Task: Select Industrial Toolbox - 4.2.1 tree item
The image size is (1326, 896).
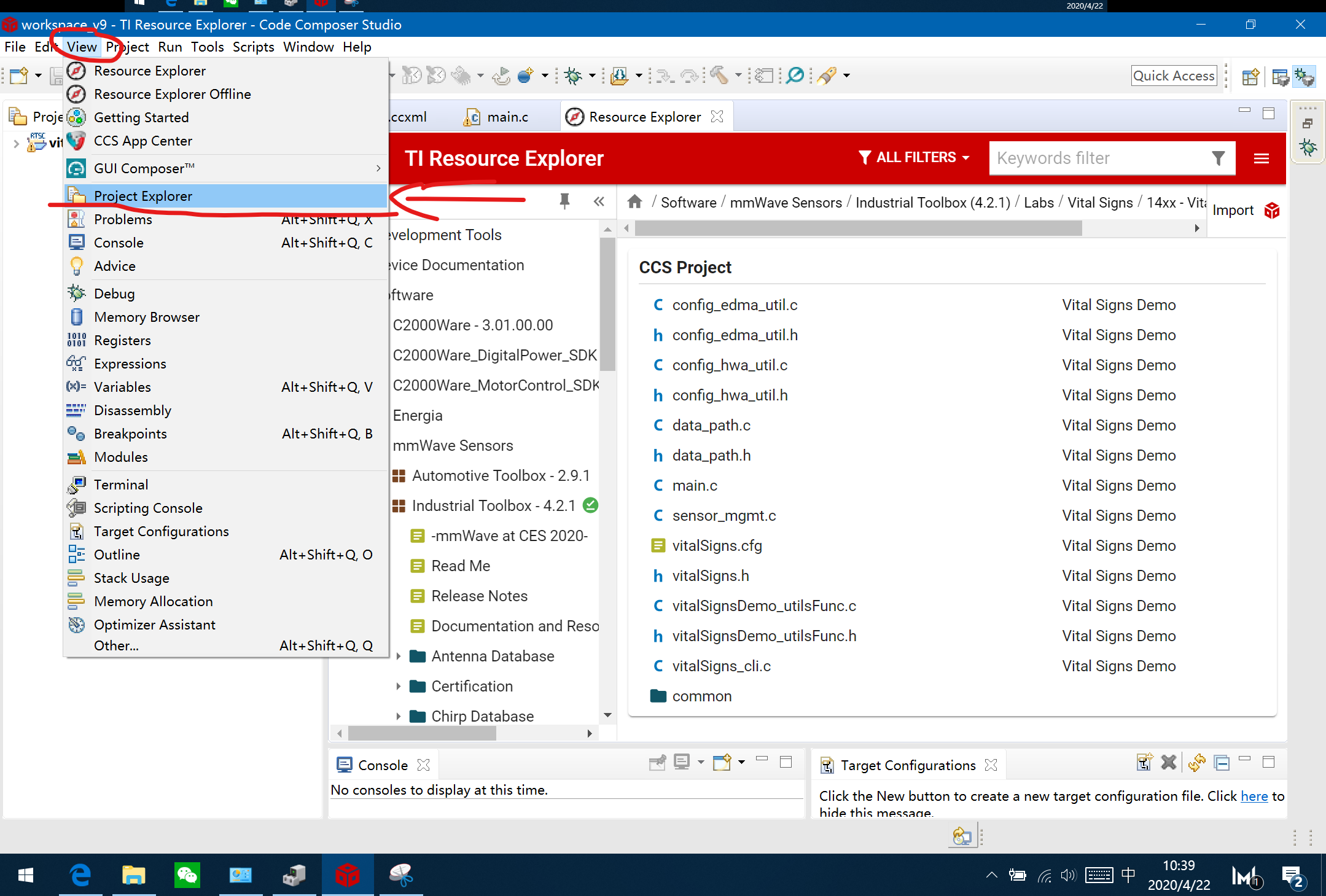Action: coord(494,505)
